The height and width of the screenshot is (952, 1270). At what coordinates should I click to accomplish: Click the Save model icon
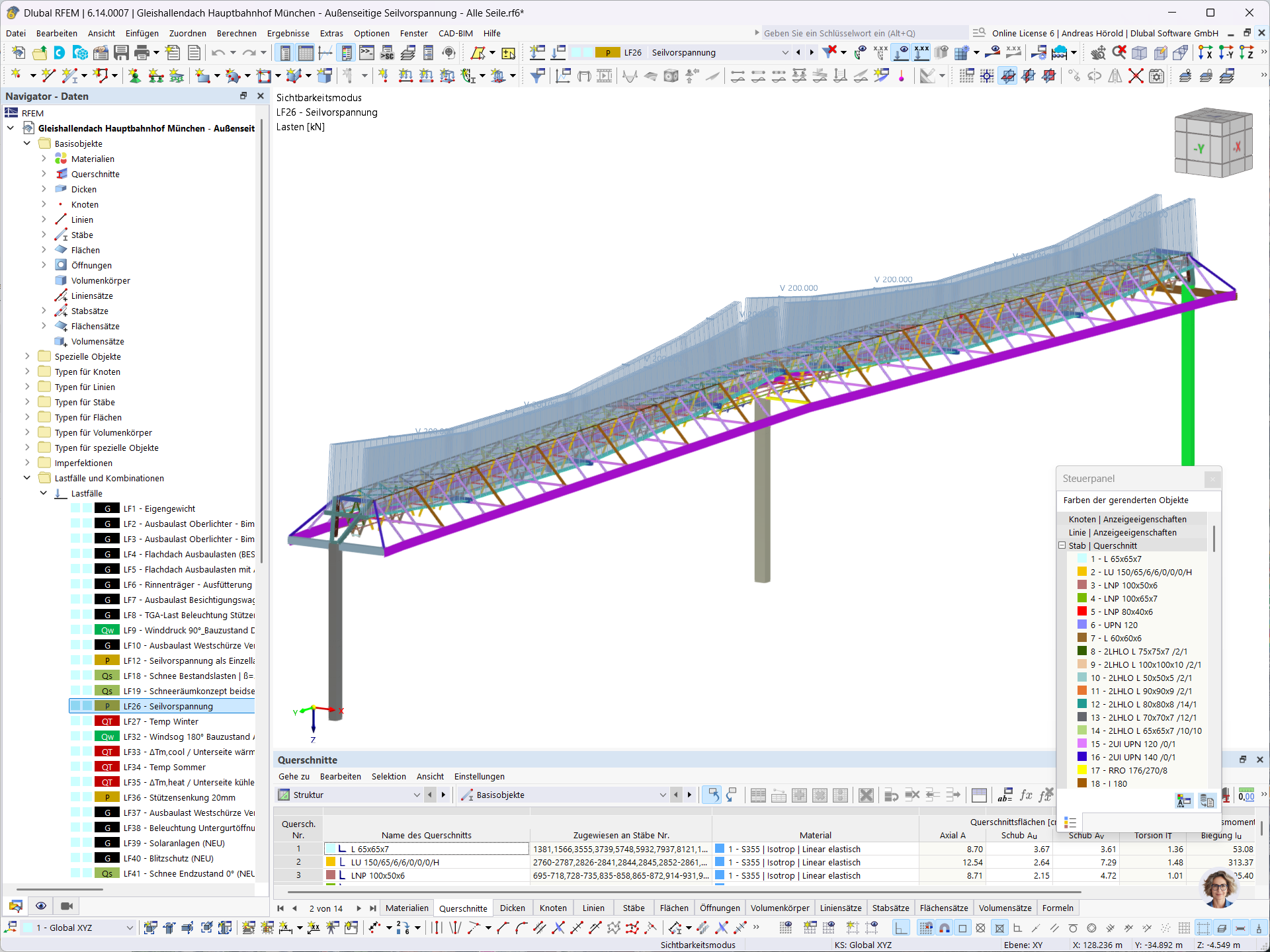[121, 53]
